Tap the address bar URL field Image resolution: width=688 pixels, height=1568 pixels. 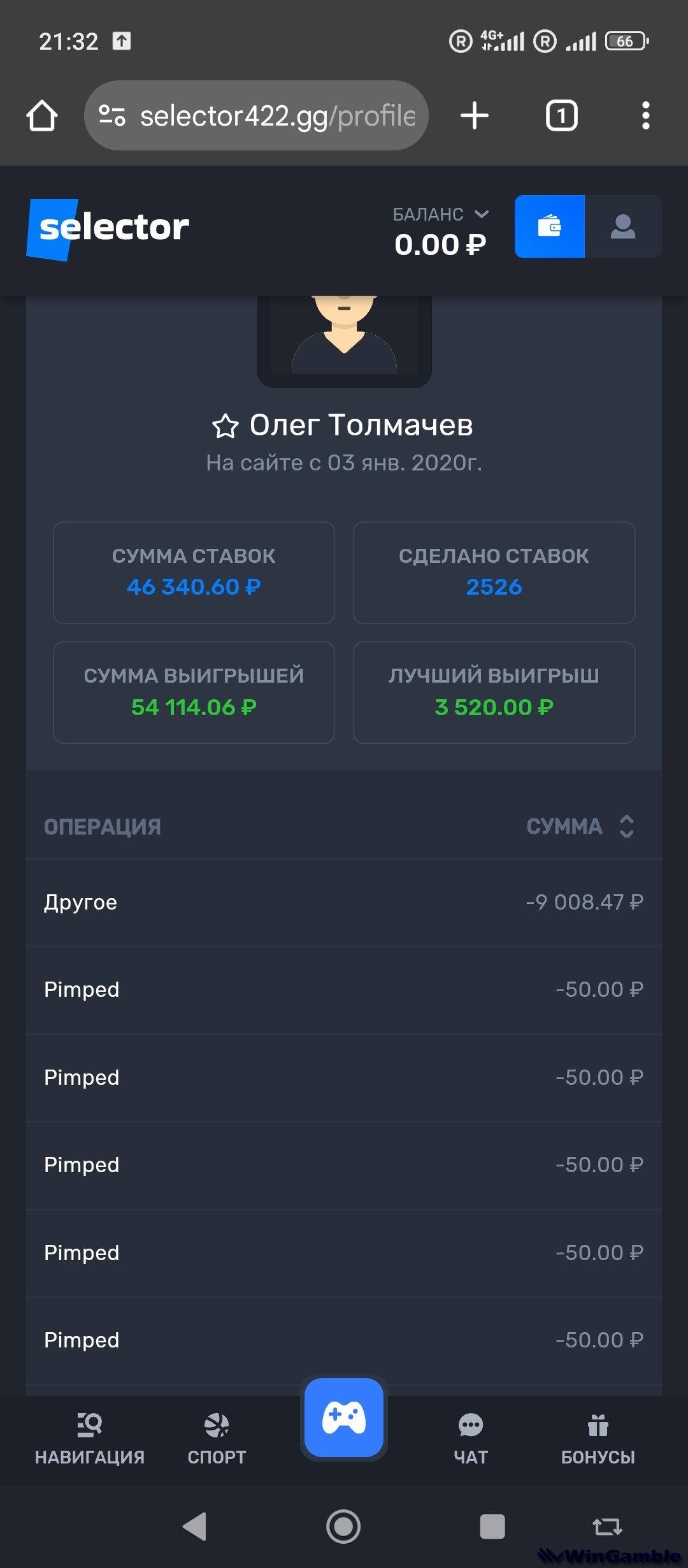pos(277,116)
